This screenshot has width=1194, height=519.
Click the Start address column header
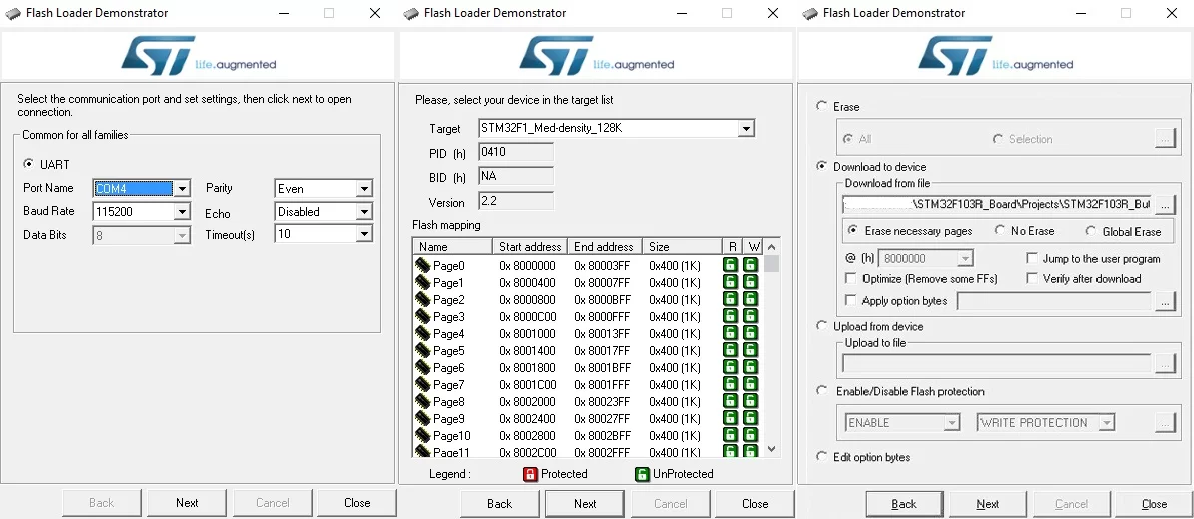[x=529, y=247]
